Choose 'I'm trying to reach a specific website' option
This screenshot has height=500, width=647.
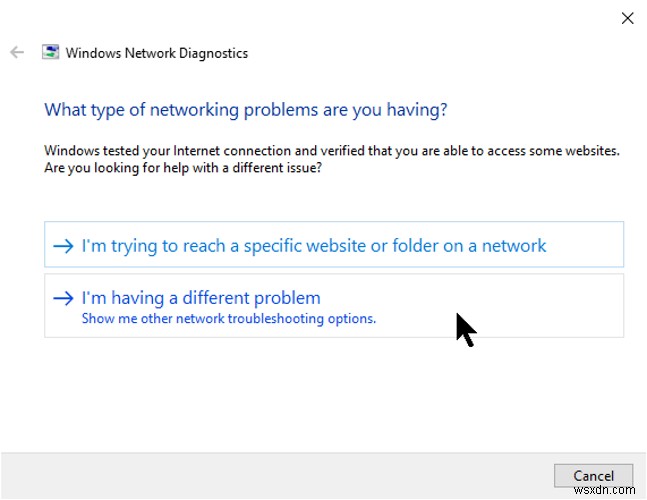click(x=334, y=244)
